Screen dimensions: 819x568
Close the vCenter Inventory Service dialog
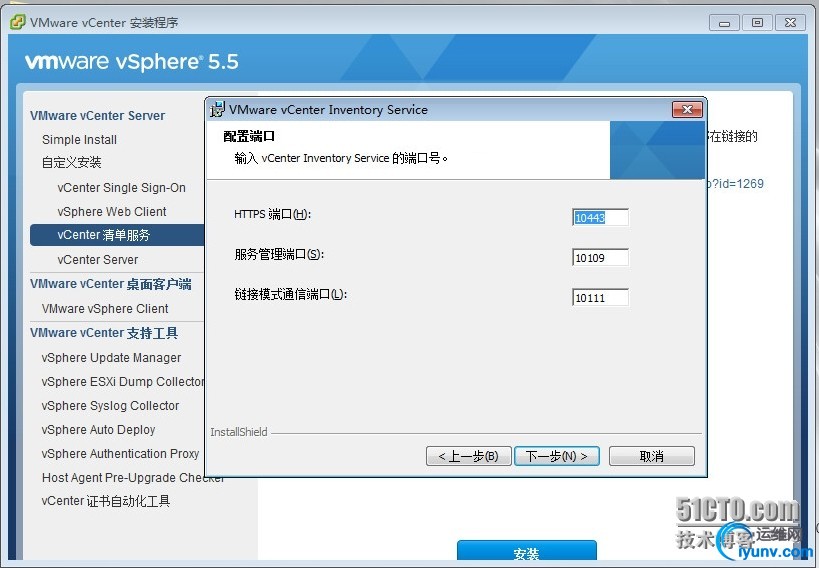click(x=687, y=109)
